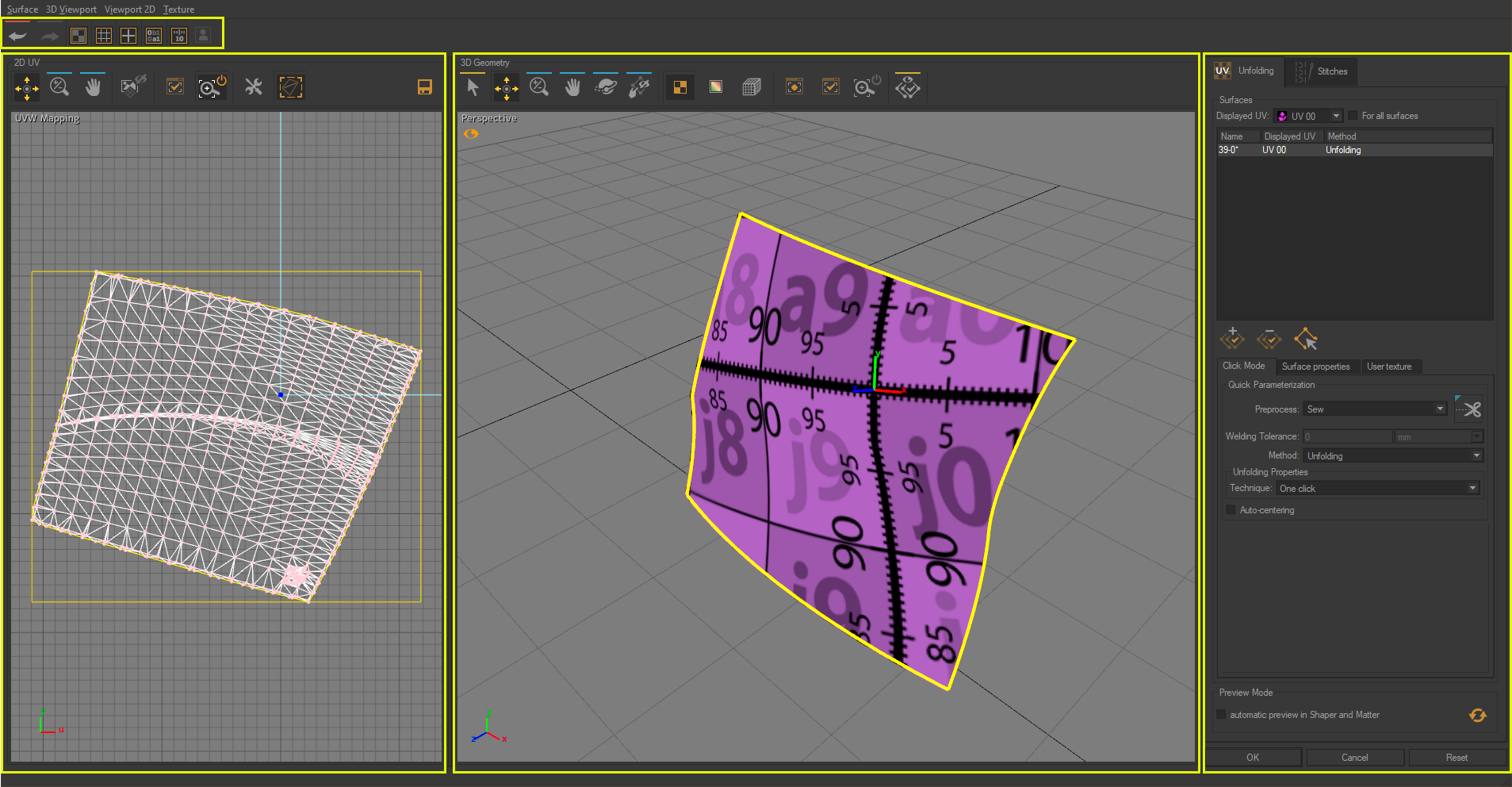
Task: Click the OK button
Action: (x=1252, y=757)
